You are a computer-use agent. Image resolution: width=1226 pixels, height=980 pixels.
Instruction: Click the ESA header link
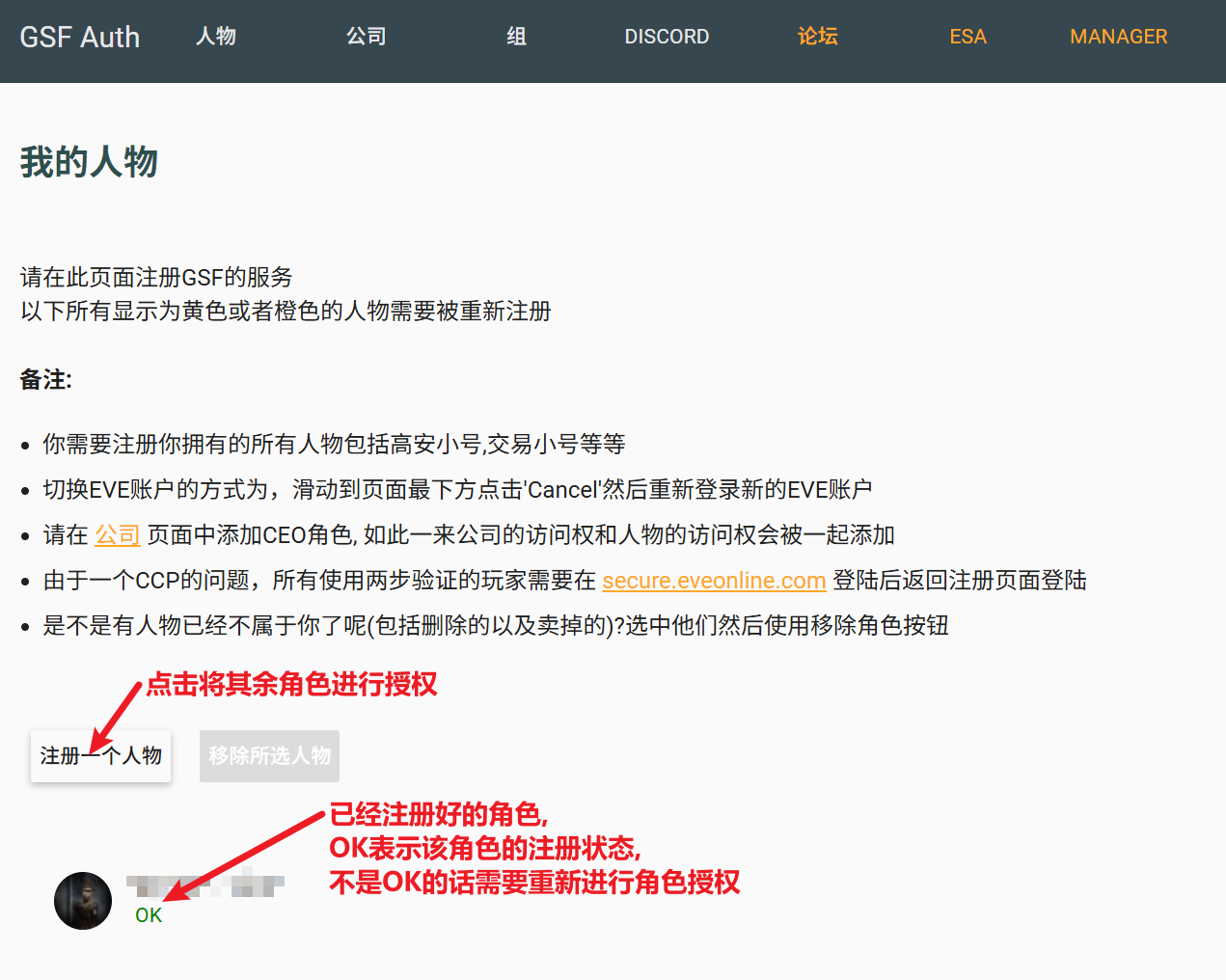(x=967, y=37)
